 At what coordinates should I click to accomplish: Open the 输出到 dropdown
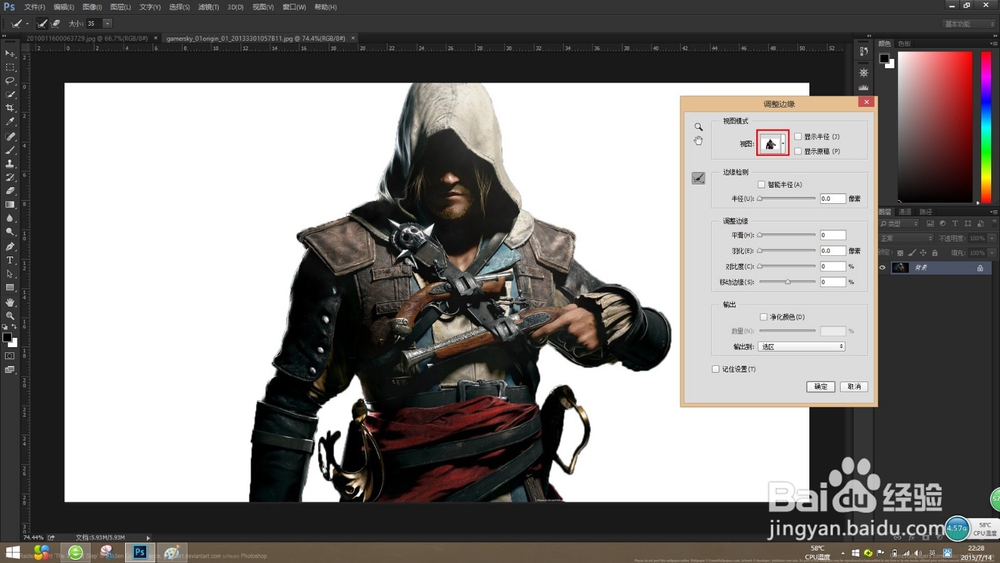tap(802, 346)
